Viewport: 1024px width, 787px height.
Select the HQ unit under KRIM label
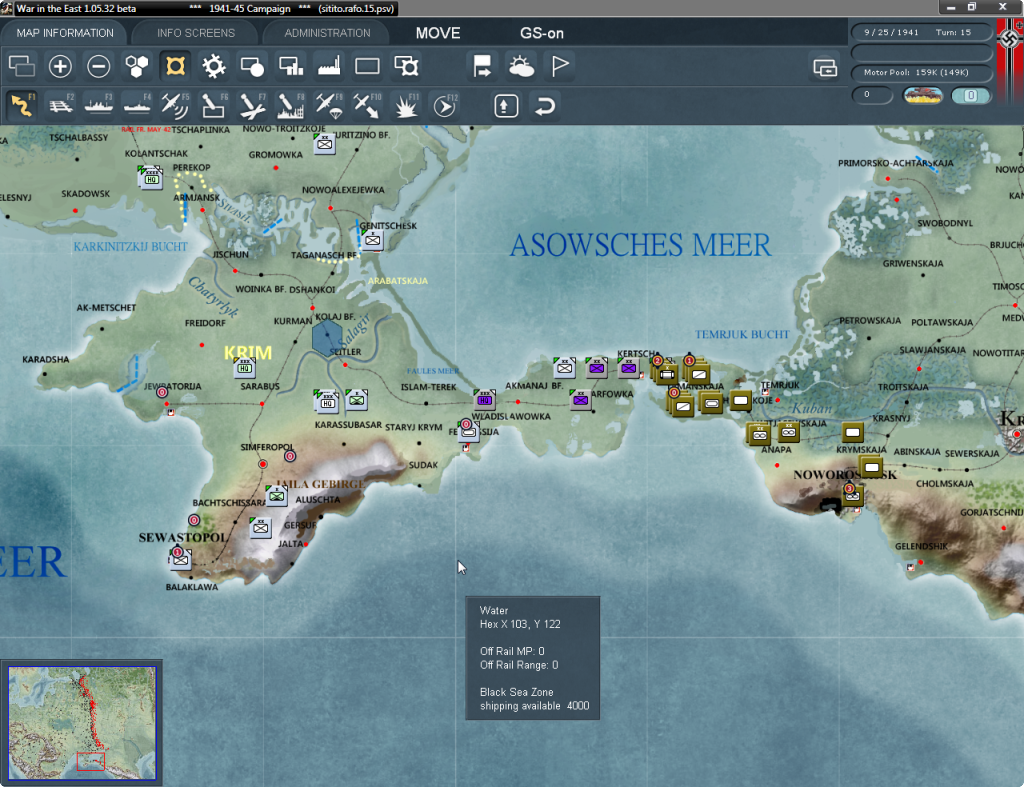(x=245, y=368)
